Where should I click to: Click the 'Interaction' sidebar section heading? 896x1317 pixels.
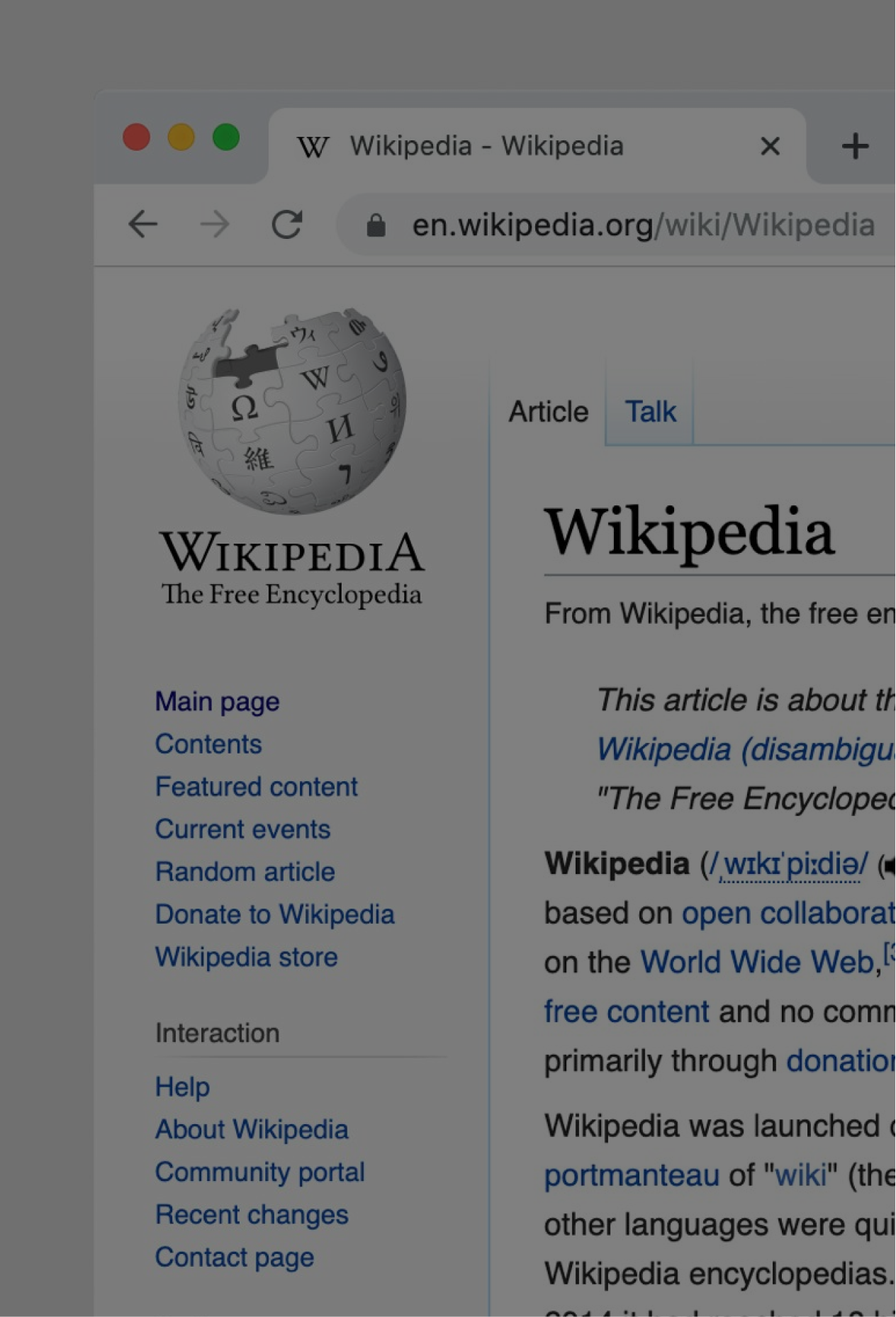[218, 1033]
